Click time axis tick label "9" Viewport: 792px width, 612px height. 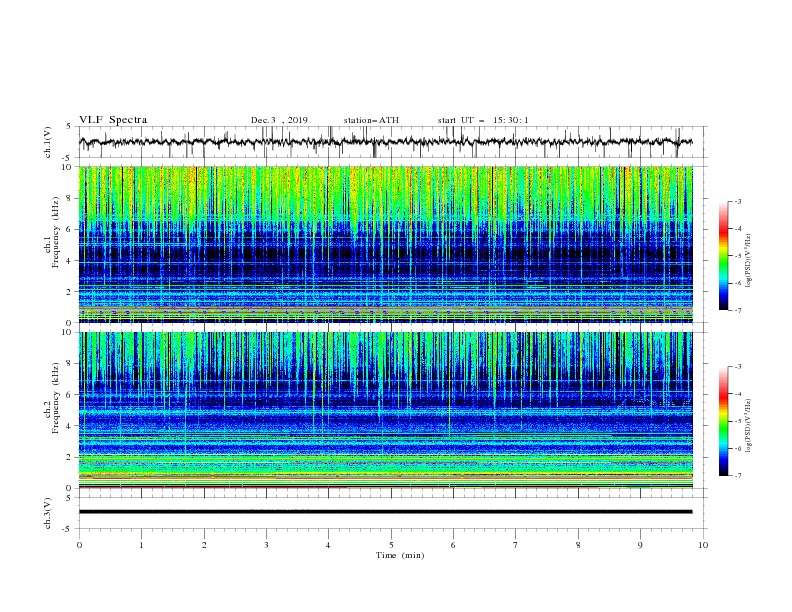[x=640, y=545]
